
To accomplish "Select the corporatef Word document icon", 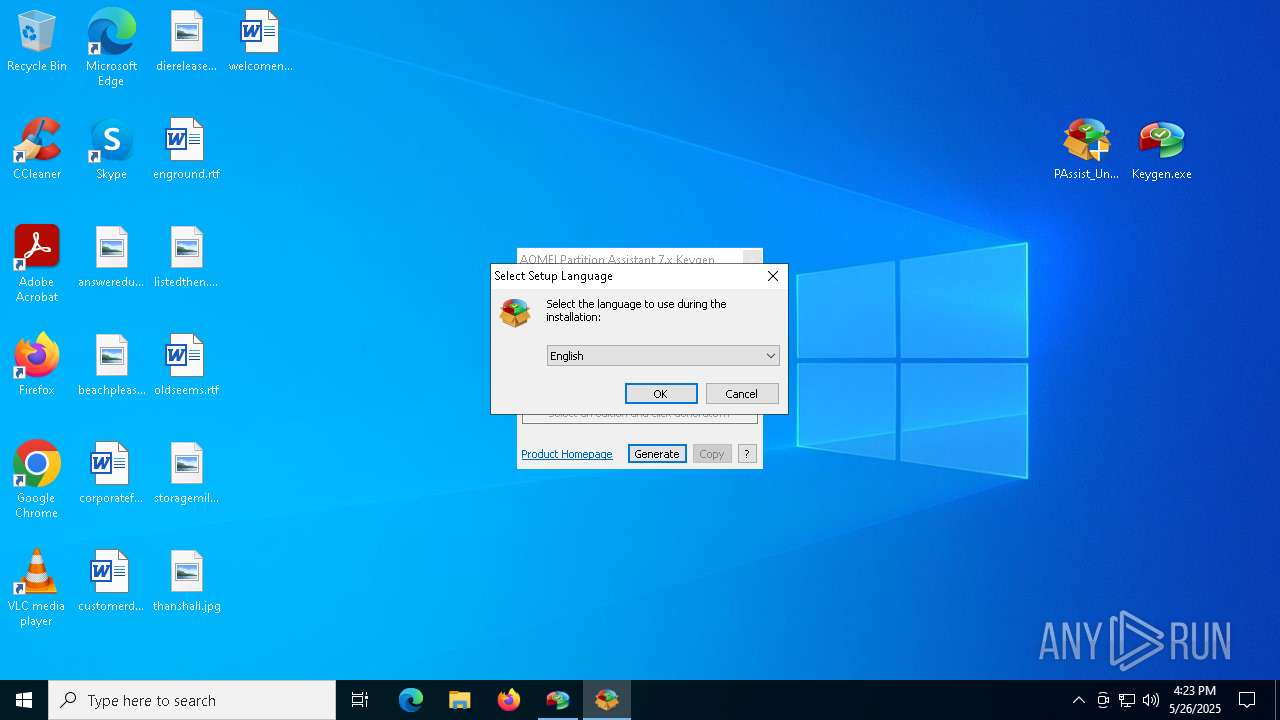I will coord(111,474).
